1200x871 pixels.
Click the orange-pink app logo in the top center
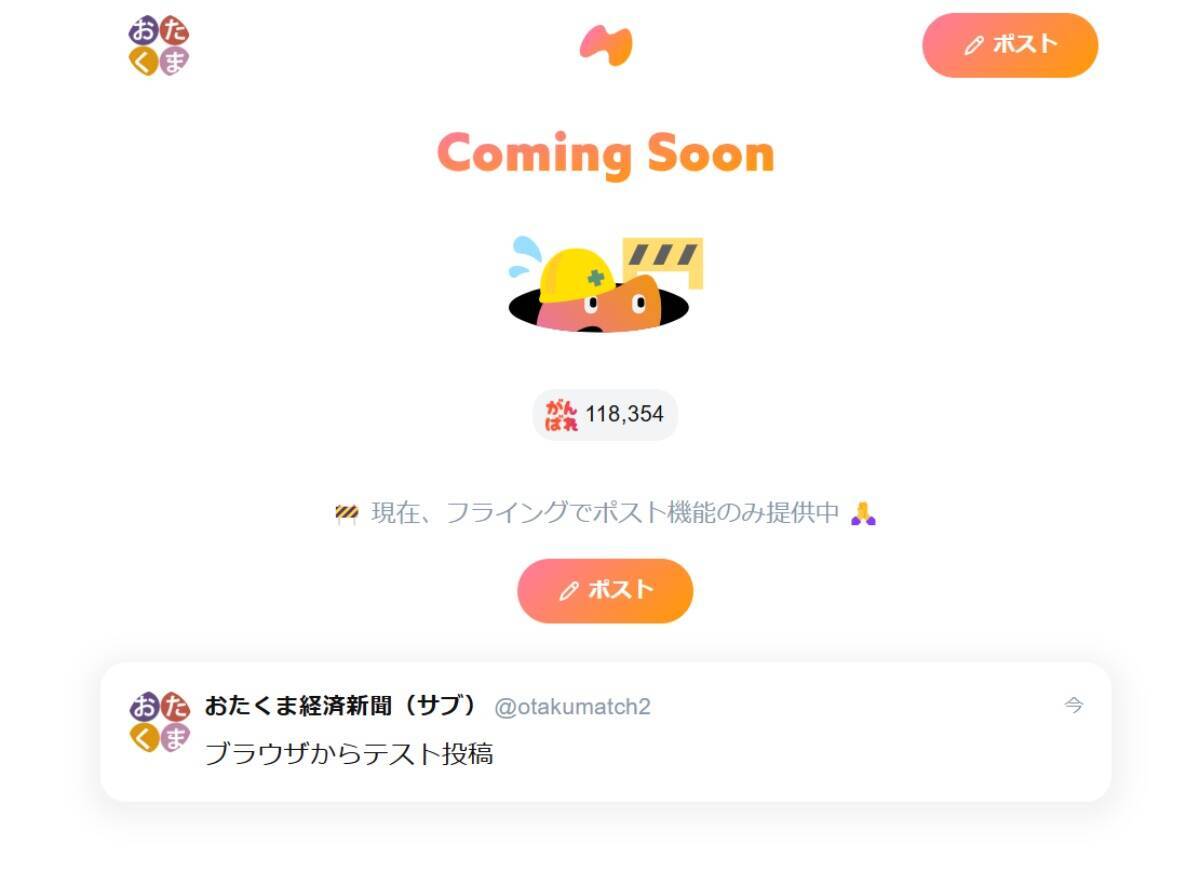(x=606, y=46)
